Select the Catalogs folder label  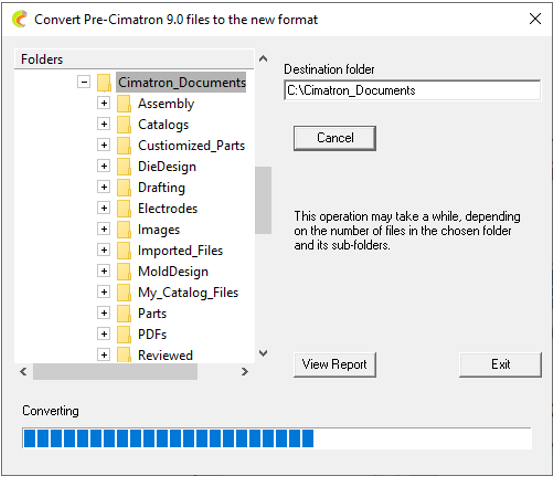point(163,124)
